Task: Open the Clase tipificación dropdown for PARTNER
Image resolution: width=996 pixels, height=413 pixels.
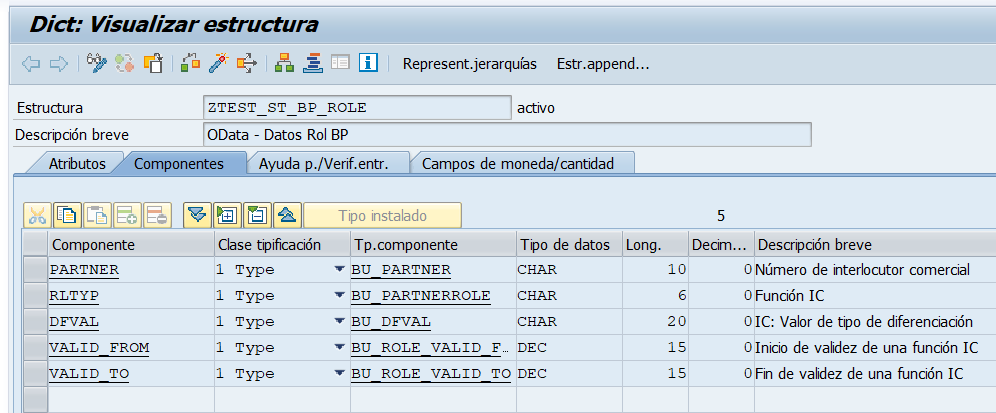Action: tap(339, 270)
